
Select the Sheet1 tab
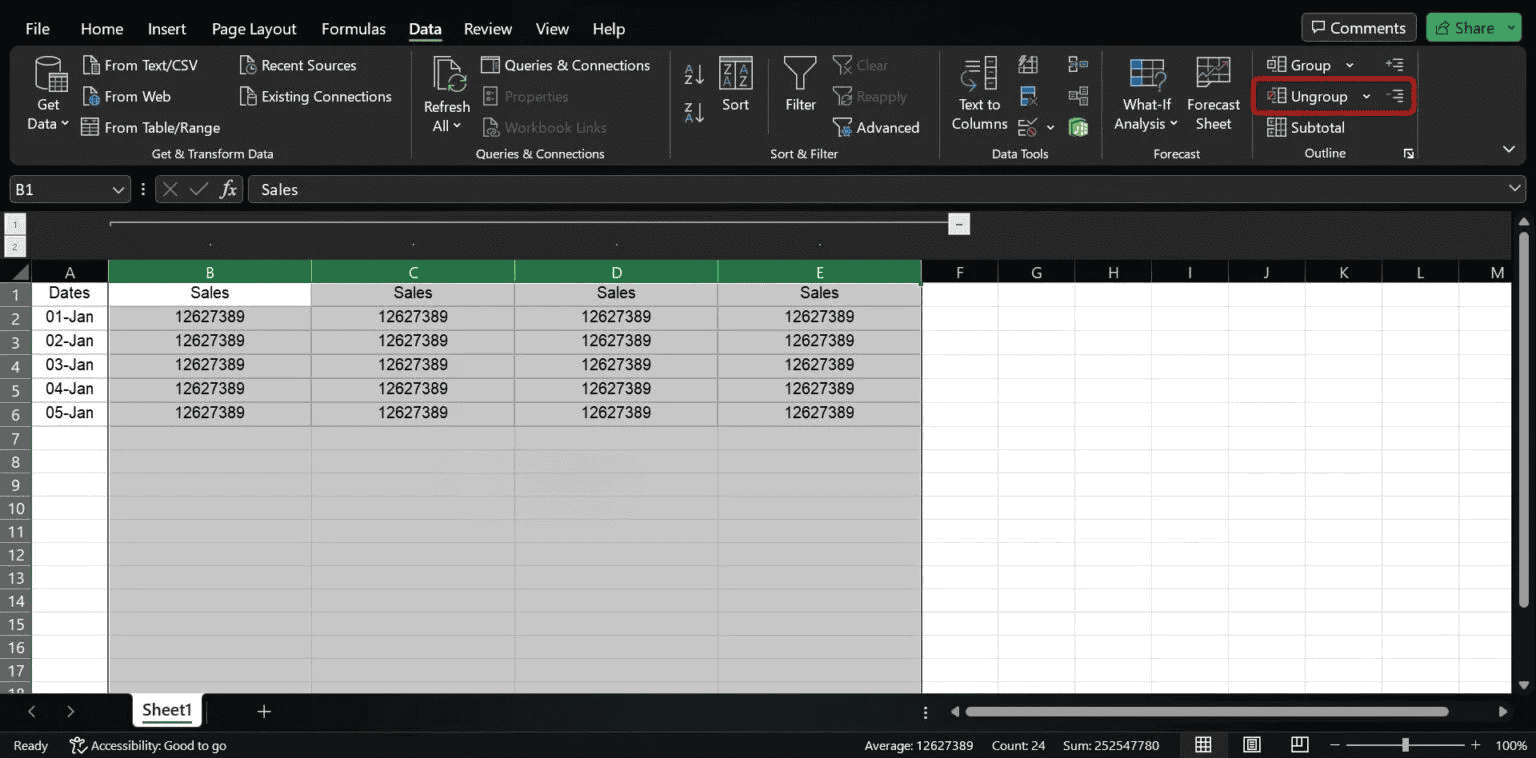pos(166,710)
